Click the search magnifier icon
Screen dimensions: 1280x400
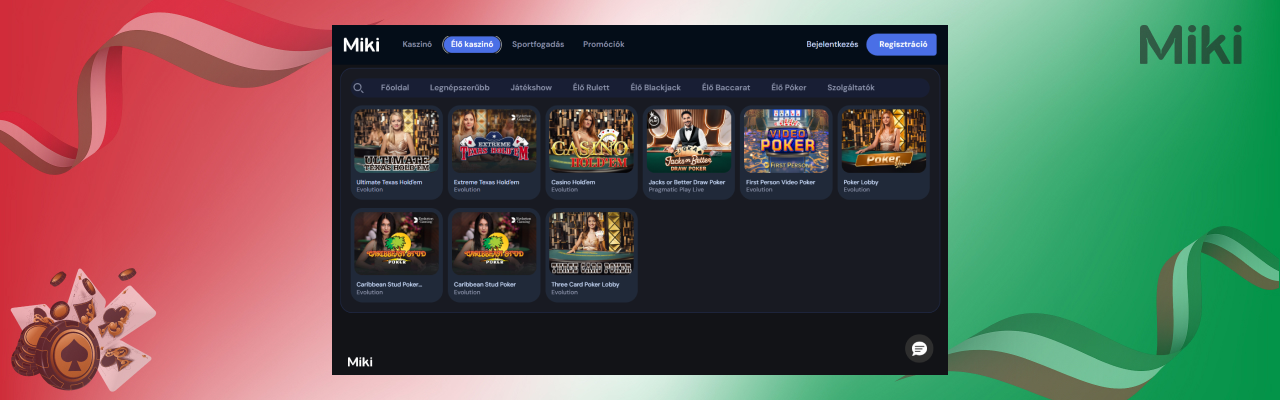pos(358,88)
